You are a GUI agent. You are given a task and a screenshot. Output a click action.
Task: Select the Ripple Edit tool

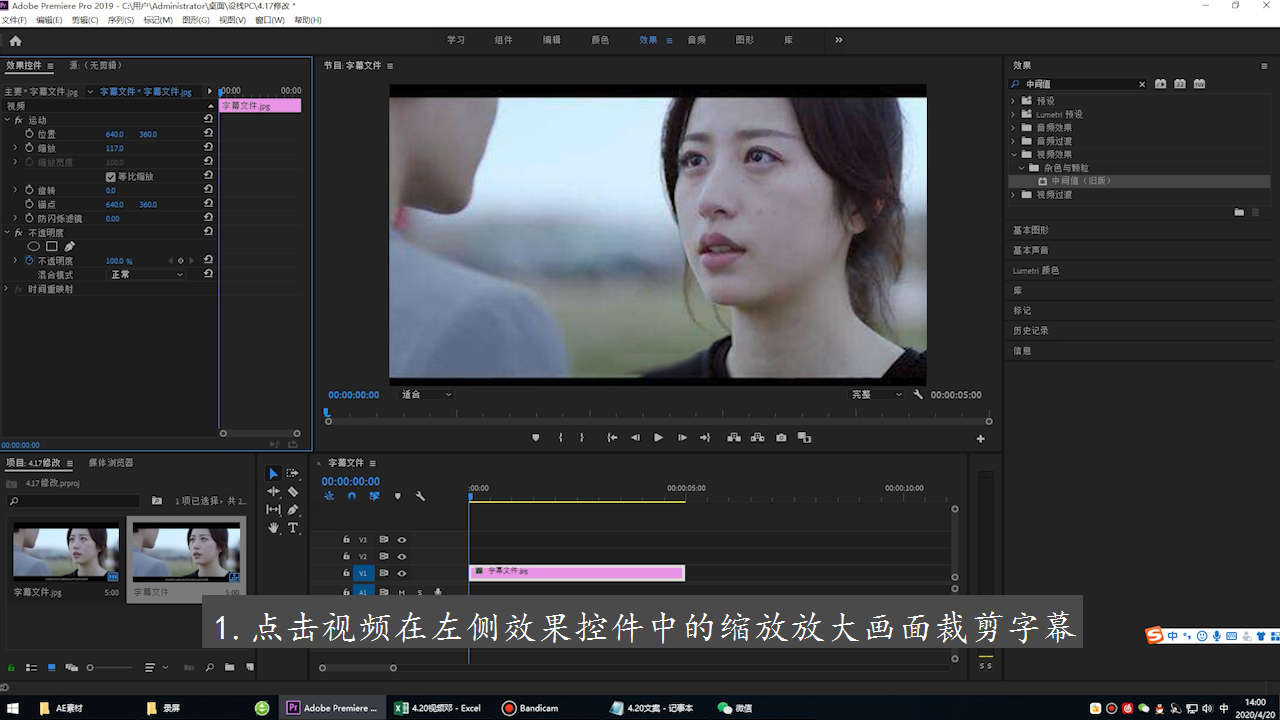tap(274, 491)
